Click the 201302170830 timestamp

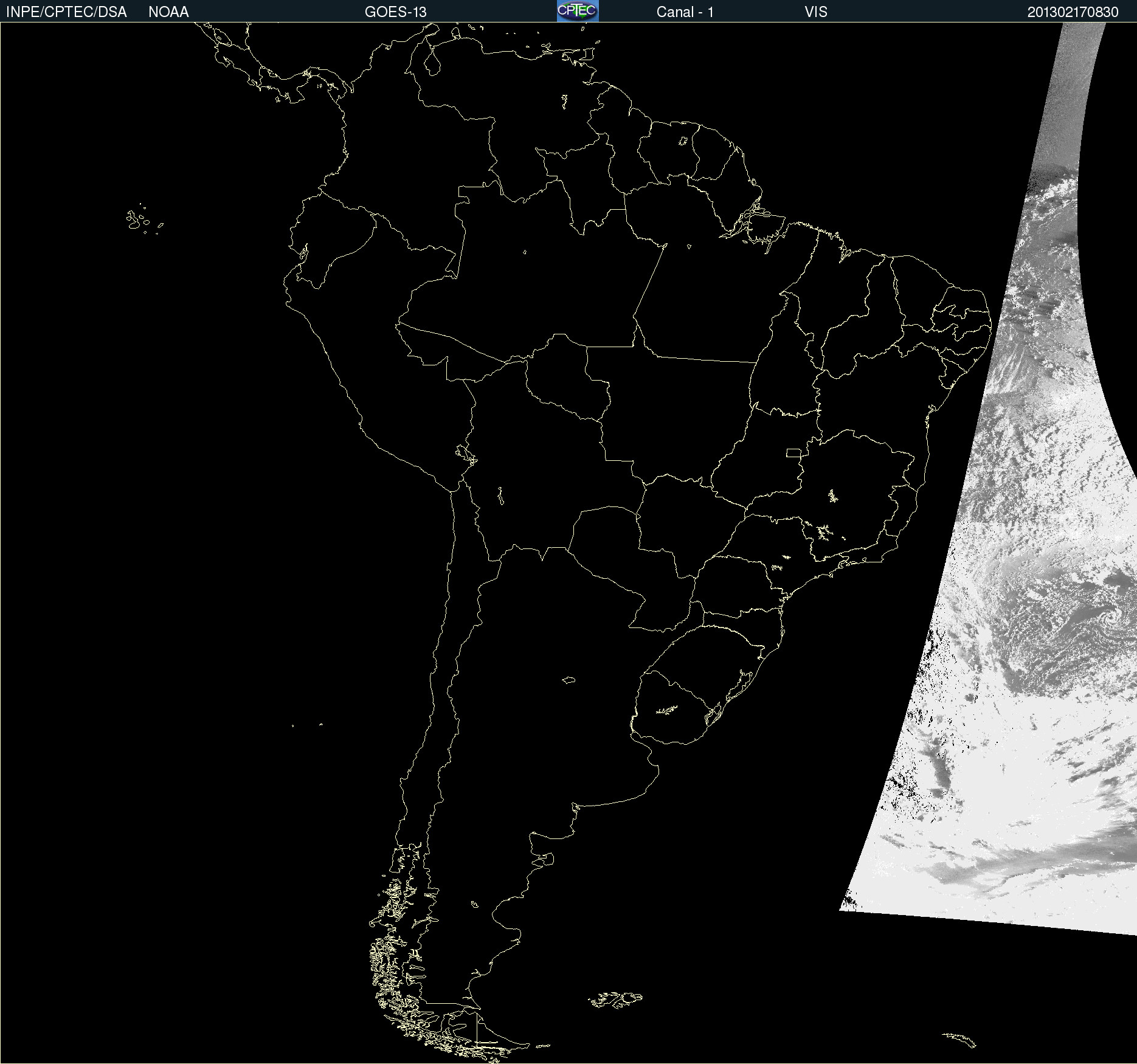point(1073,12)
